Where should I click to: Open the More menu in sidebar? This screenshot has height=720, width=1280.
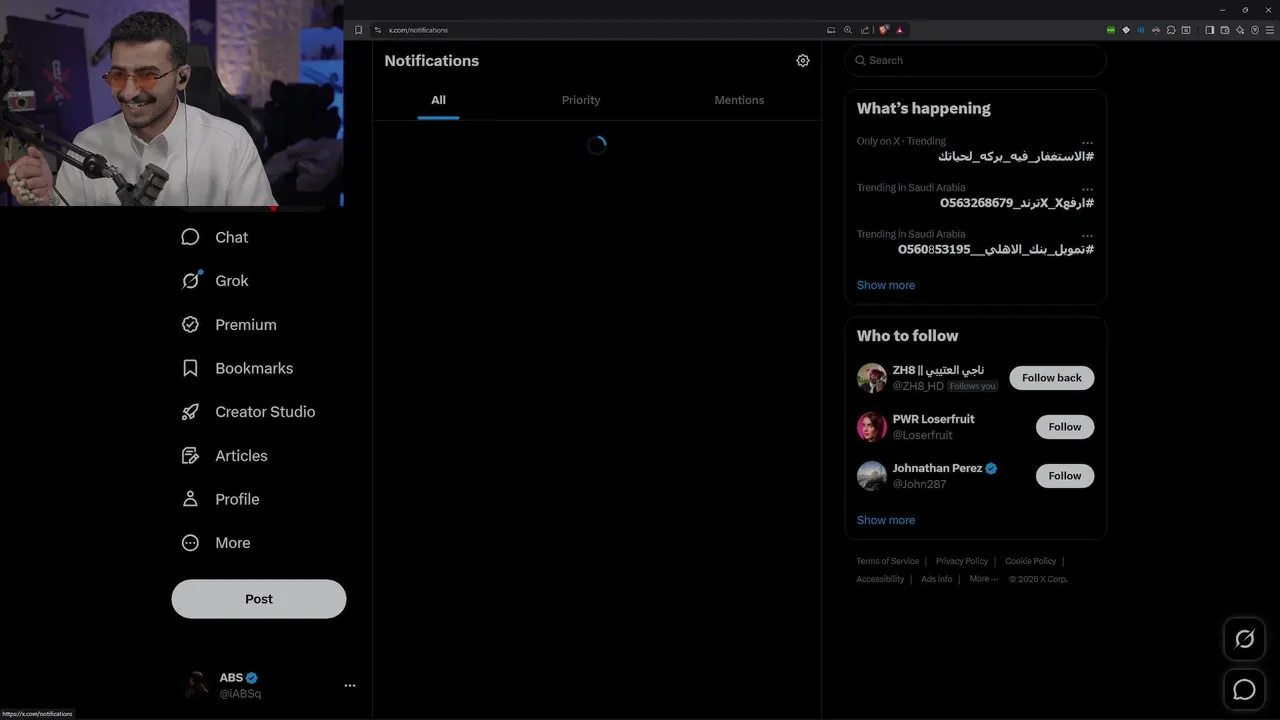(216, 543)
